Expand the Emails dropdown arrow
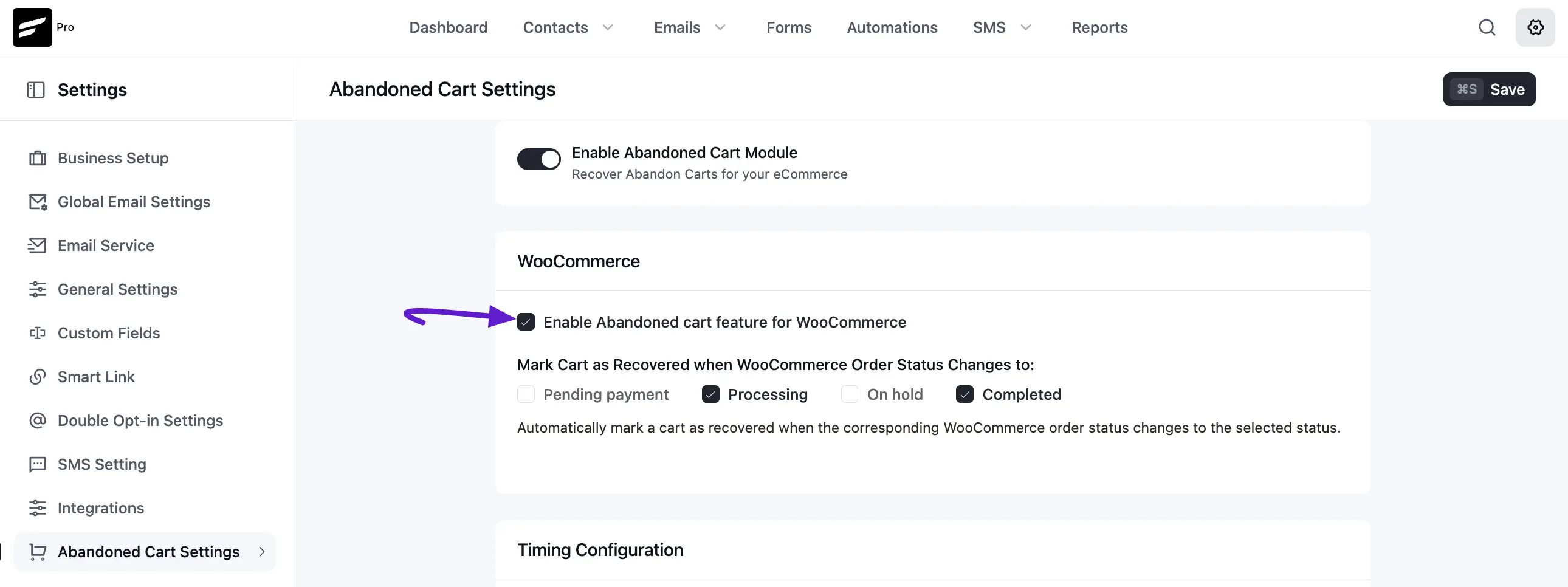Screen dimensions: 1568x587 click(720, 28)
